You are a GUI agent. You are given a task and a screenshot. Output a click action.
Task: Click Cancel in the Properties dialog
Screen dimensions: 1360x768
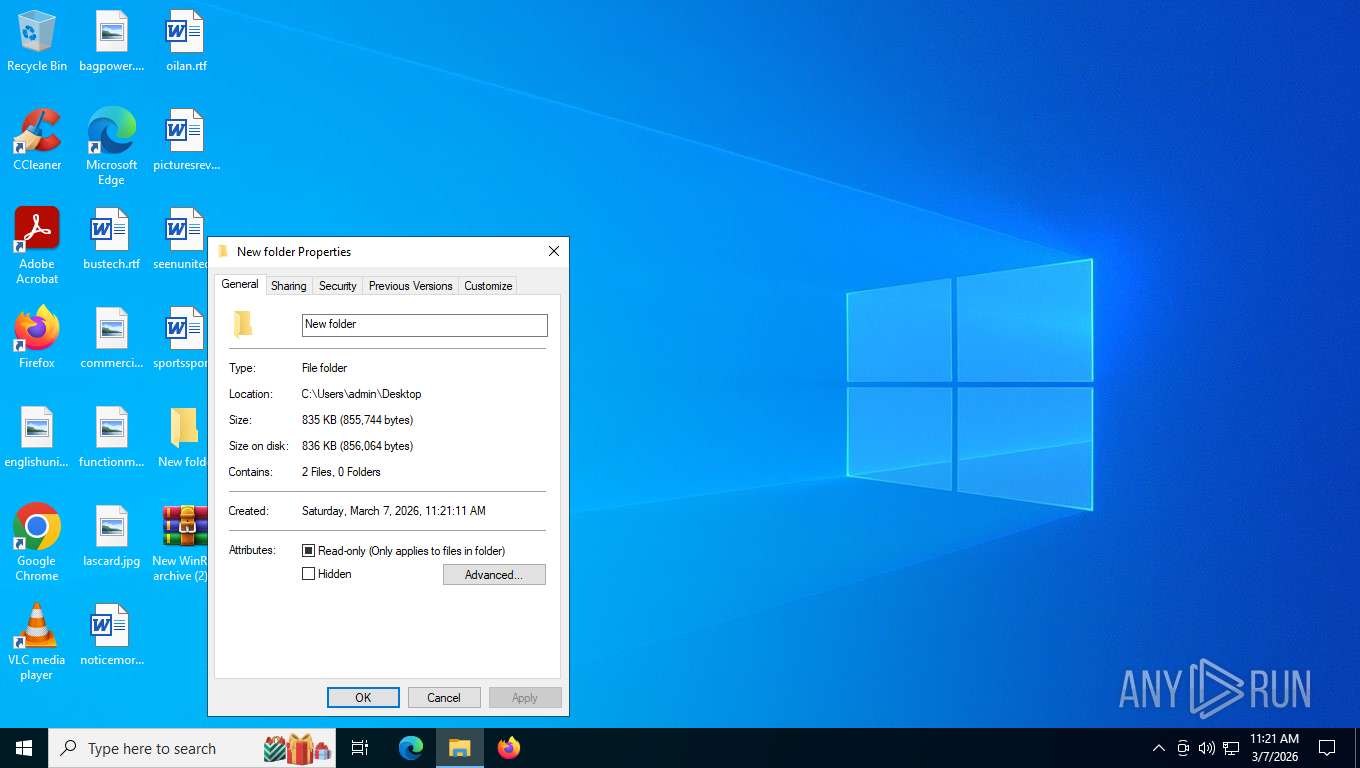pyautogui.click(x=444, y=698)
